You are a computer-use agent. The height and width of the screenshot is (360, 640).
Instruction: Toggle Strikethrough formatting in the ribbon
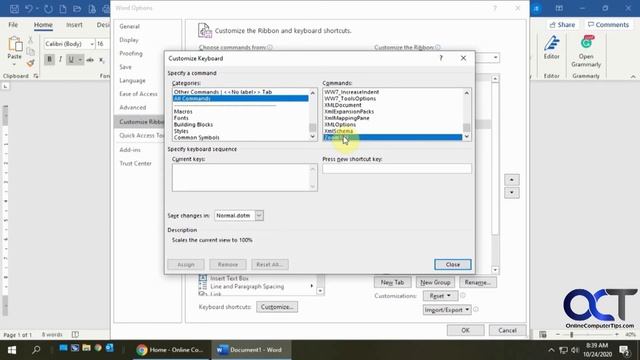point(90,60)
